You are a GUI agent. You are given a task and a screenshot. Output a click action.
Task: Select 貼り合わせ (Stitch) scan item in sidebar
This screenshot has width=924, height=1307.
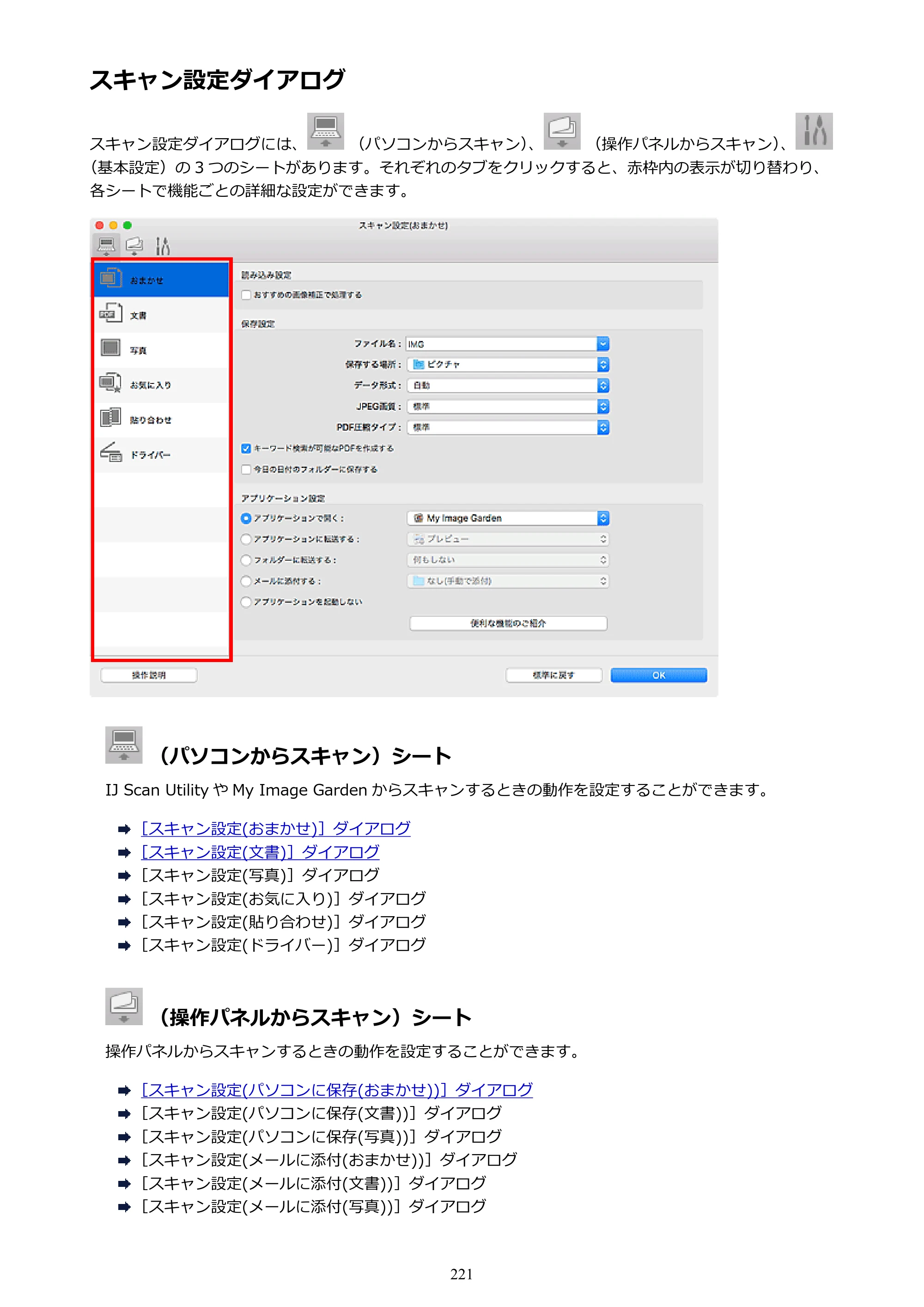[x=162, y=419]
